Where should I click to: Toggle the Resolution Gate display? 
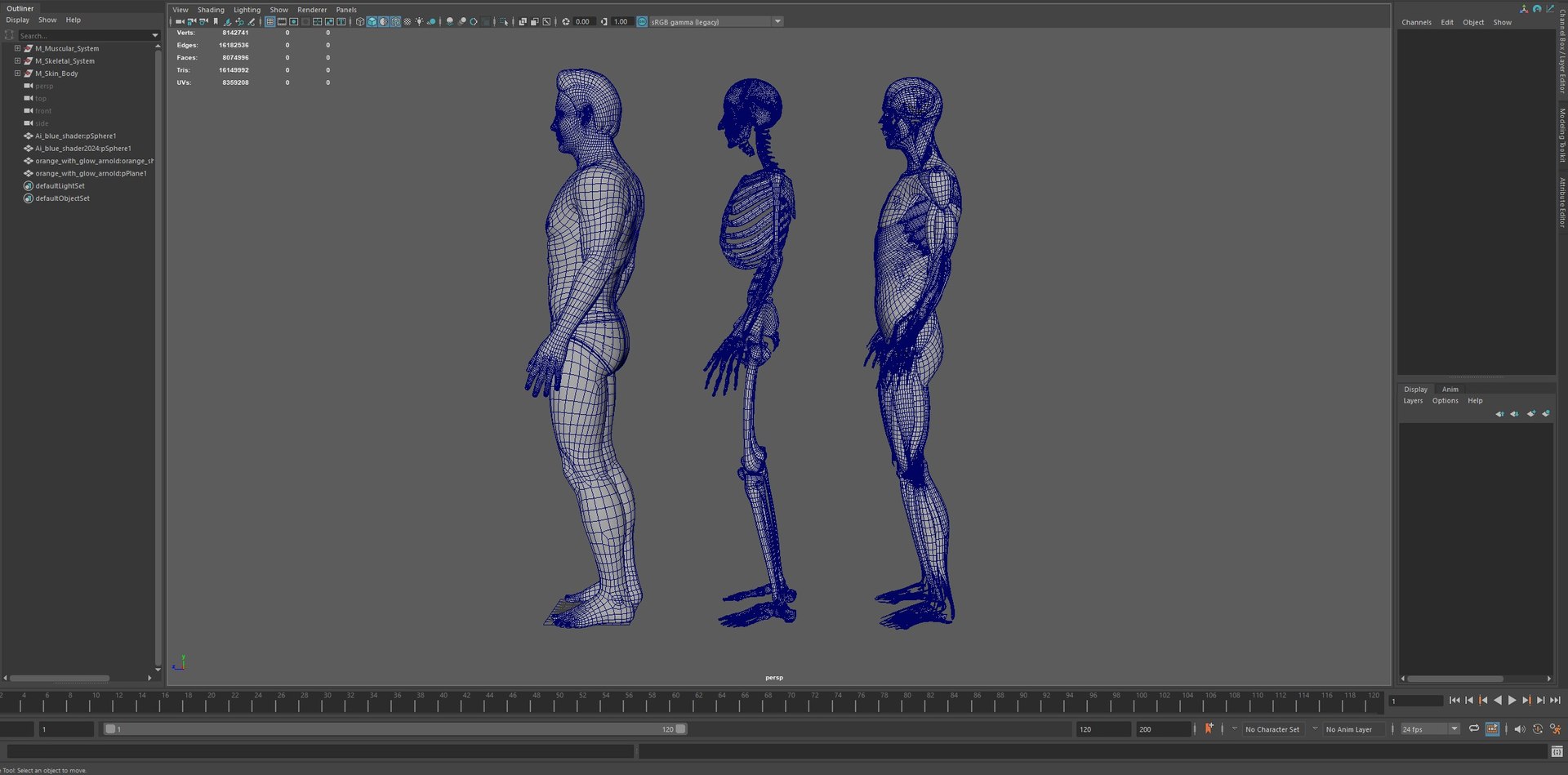click(294, 22)
